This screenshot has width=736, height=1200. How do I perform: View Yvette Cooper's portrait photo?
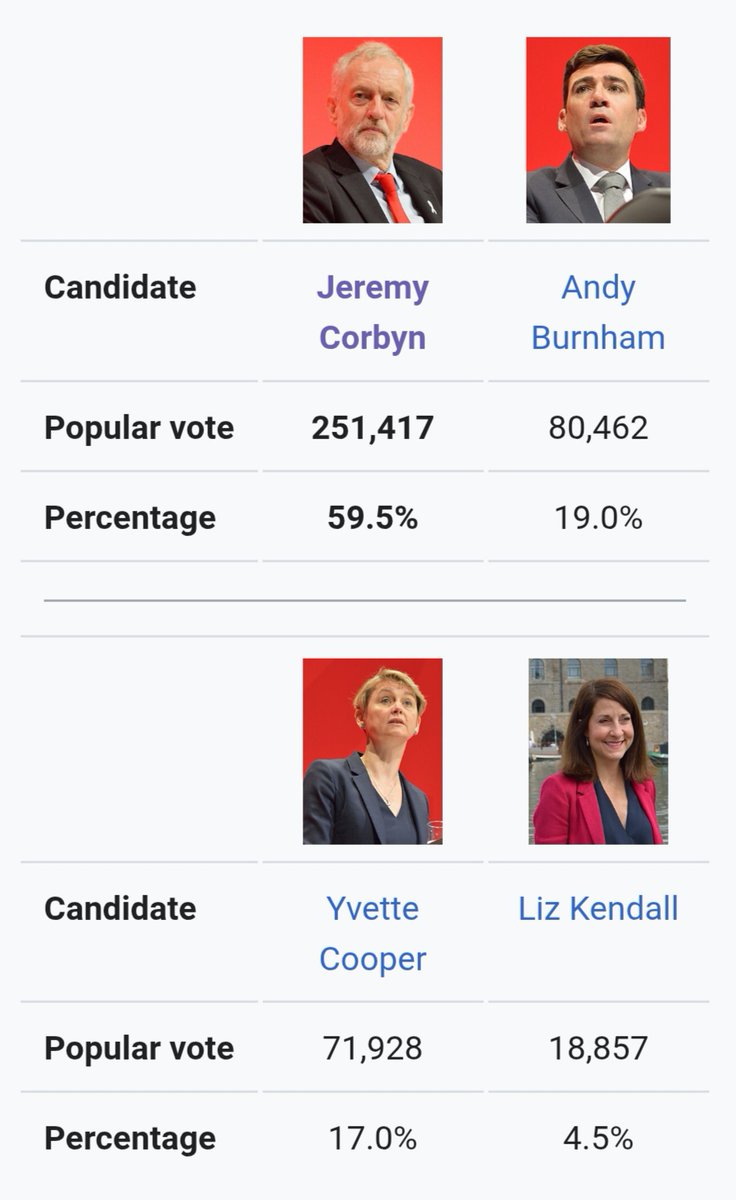[x=373, y=751]
